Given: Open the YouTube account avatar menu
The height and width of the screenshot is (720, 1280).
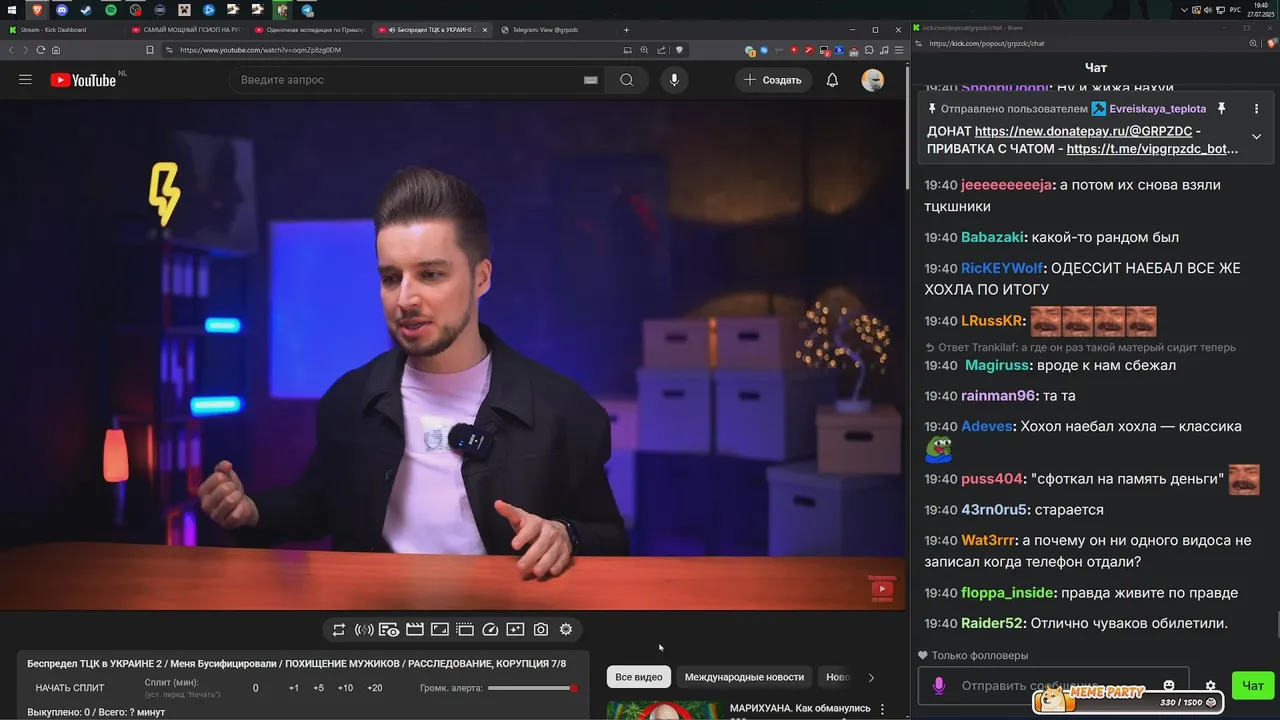Looking at the screenshot, I should point(872,80).
